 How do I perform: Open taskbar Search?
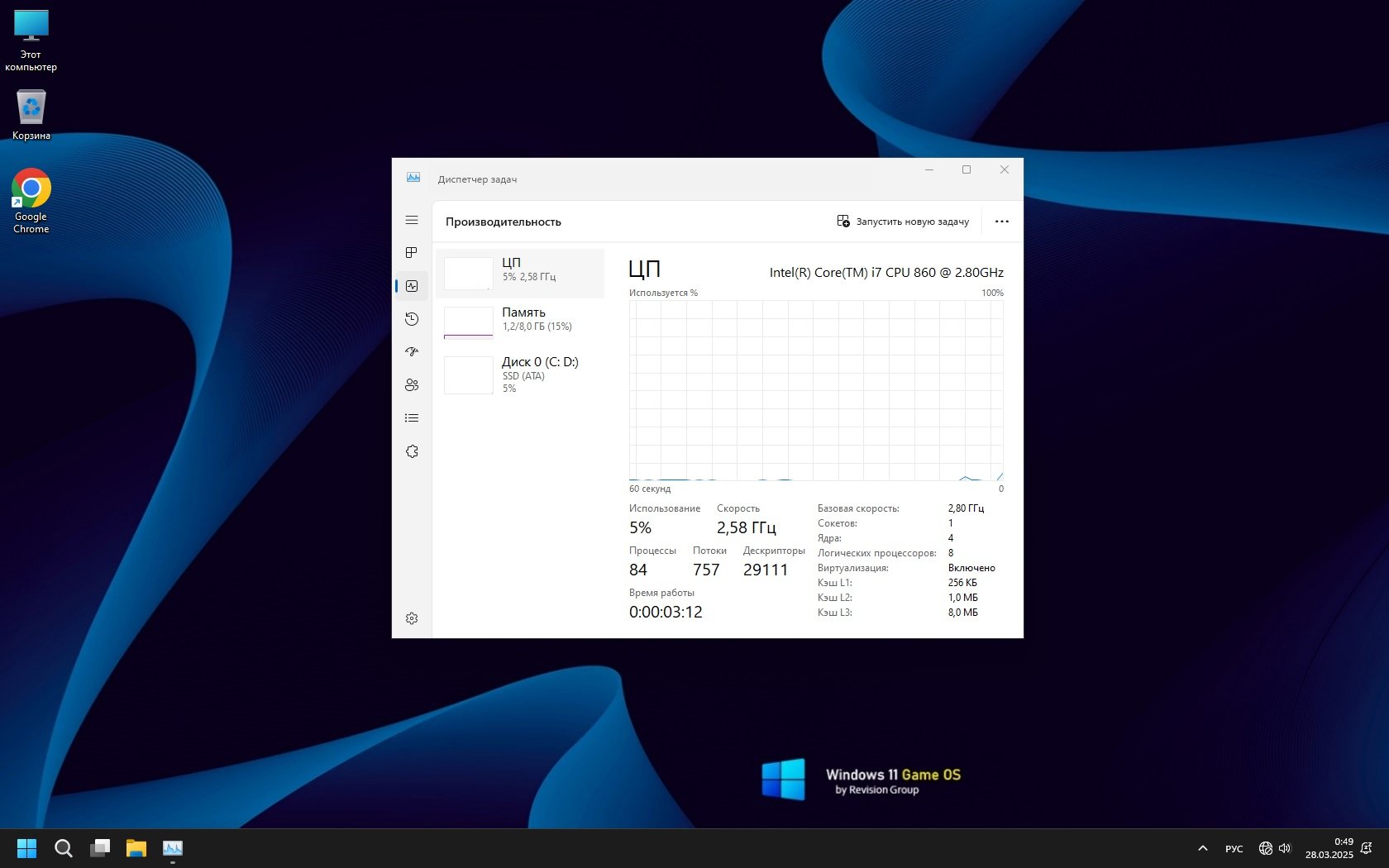click(x=64, y=848)
